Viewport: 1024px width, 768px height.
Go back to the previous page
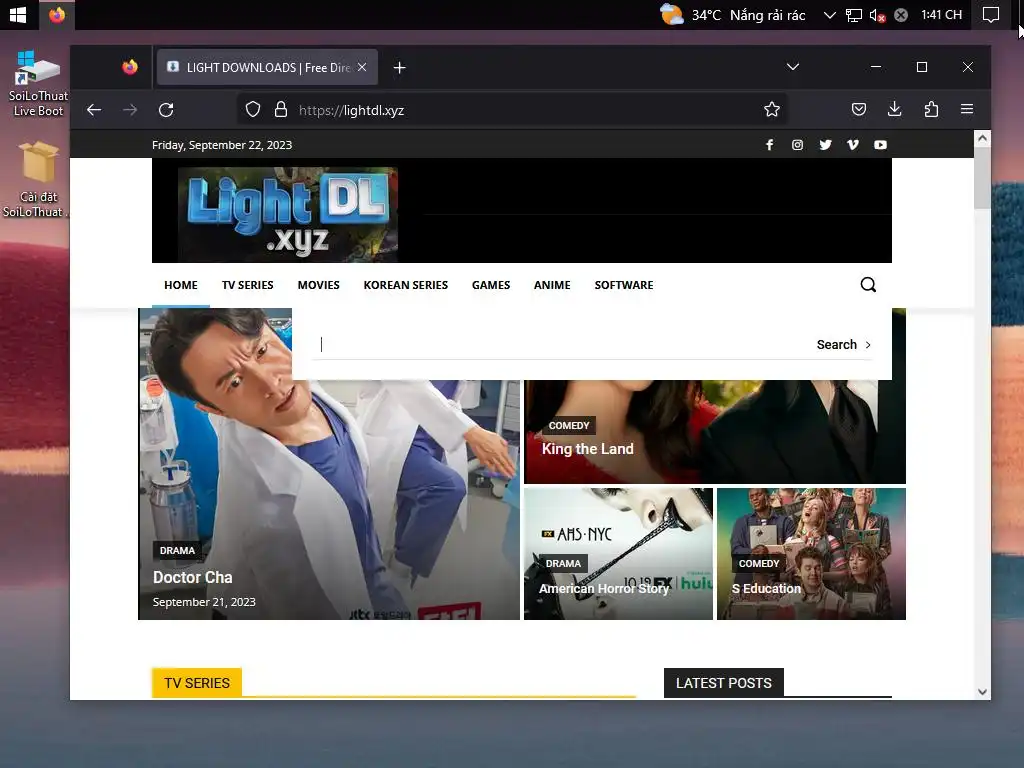pos(94,110)
